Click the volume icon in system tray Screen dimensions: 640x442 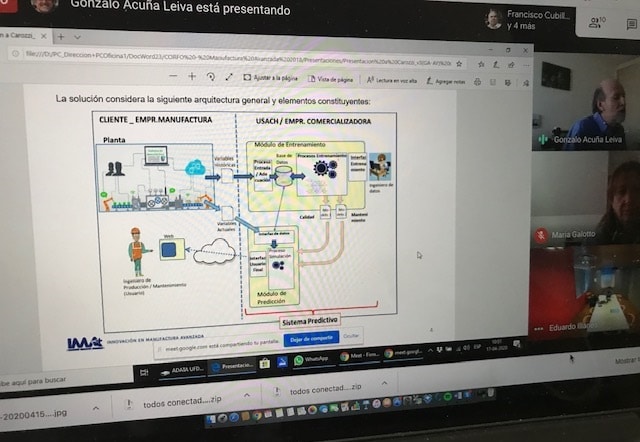coord(466,348)
